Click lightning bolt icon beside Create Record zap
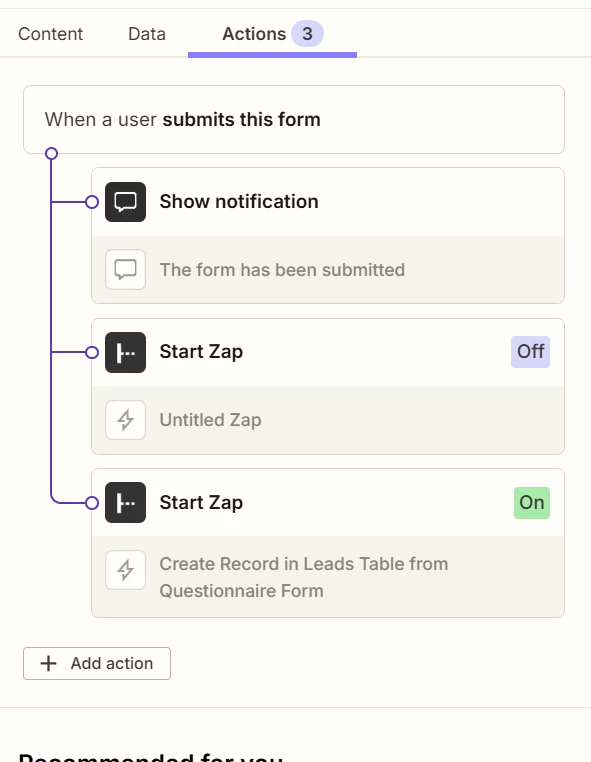This screenshot has width=591, height=762. (125, 570)
